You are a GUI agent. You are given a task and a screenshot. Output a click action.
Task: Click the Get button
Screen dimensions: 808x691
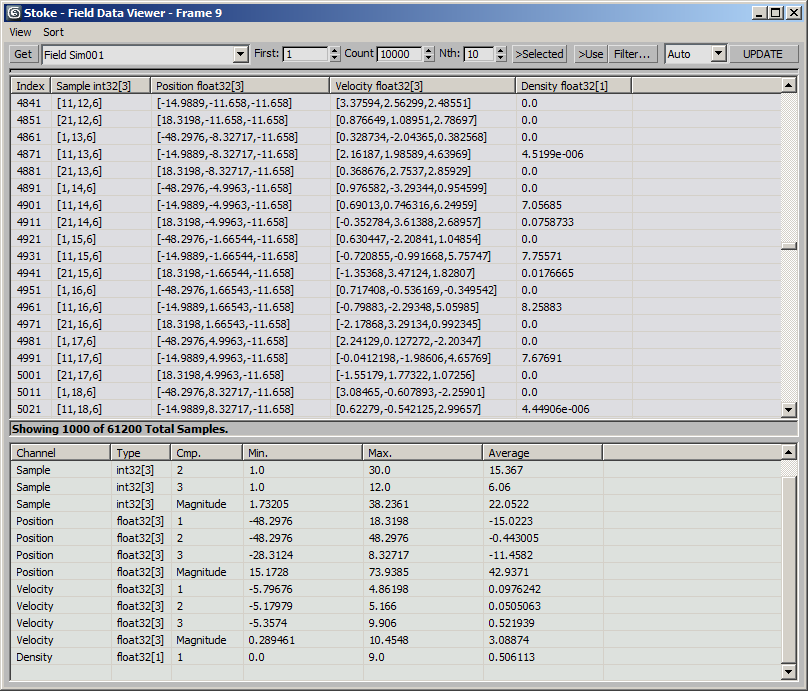point(23,54)
